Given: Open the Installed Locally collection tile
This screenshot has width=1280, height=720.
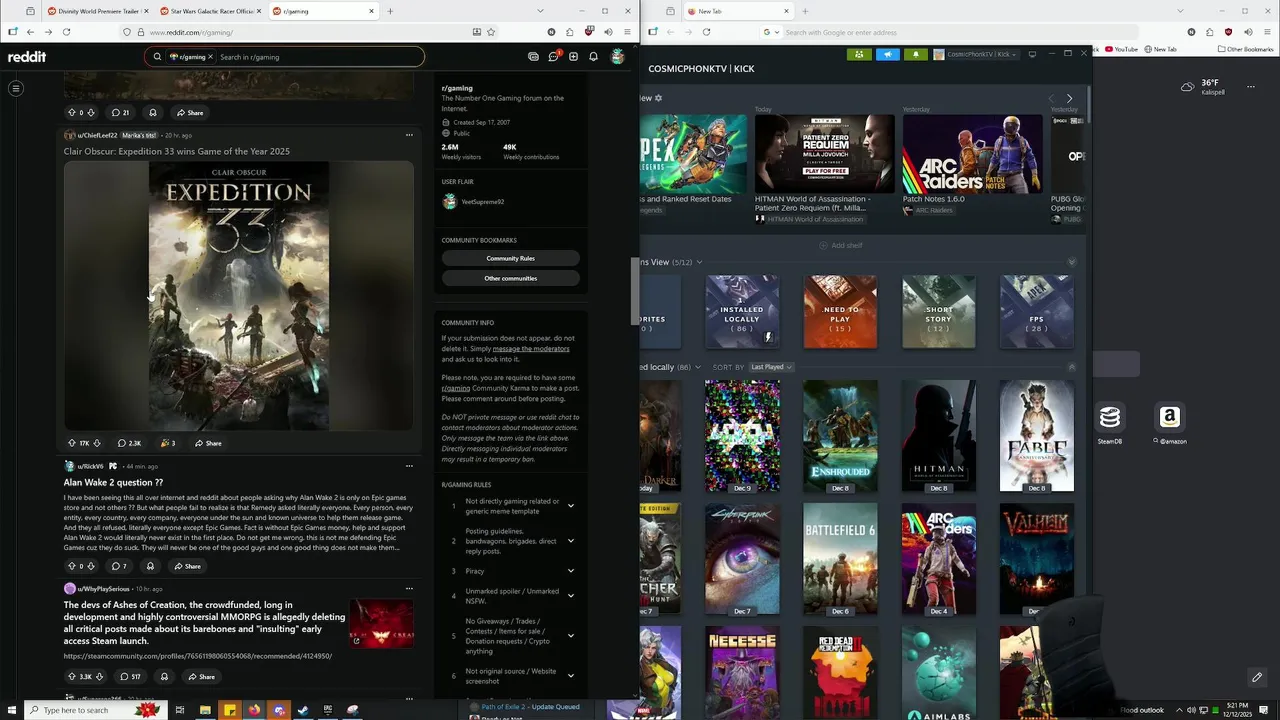Looking at the screenshot, I should (x=742, y=312).
